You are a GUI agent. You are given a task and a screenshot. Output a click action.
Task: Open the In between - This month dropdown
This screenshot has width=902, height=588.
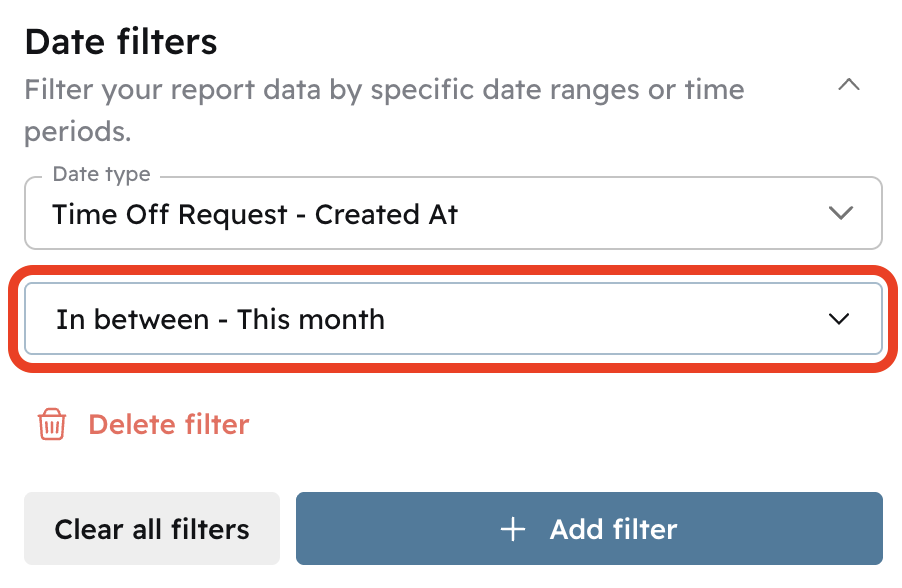pyautogui.click(x=453, y=319)
